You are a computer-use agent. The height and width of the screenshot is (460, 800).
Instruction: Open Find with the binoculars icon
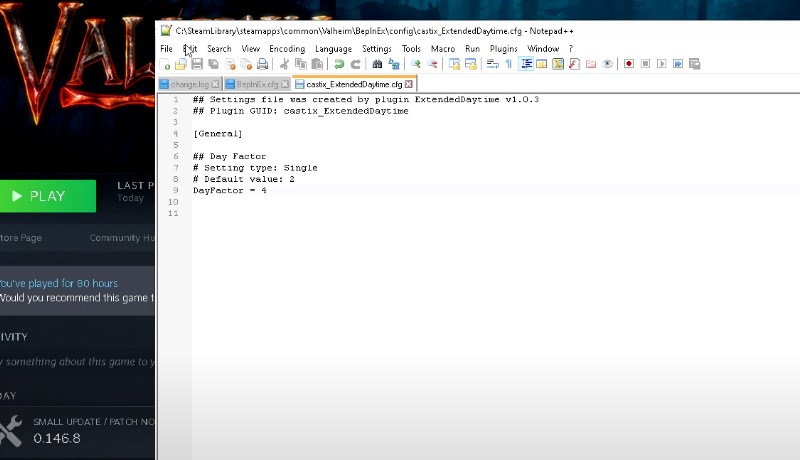tap(377, 64)
